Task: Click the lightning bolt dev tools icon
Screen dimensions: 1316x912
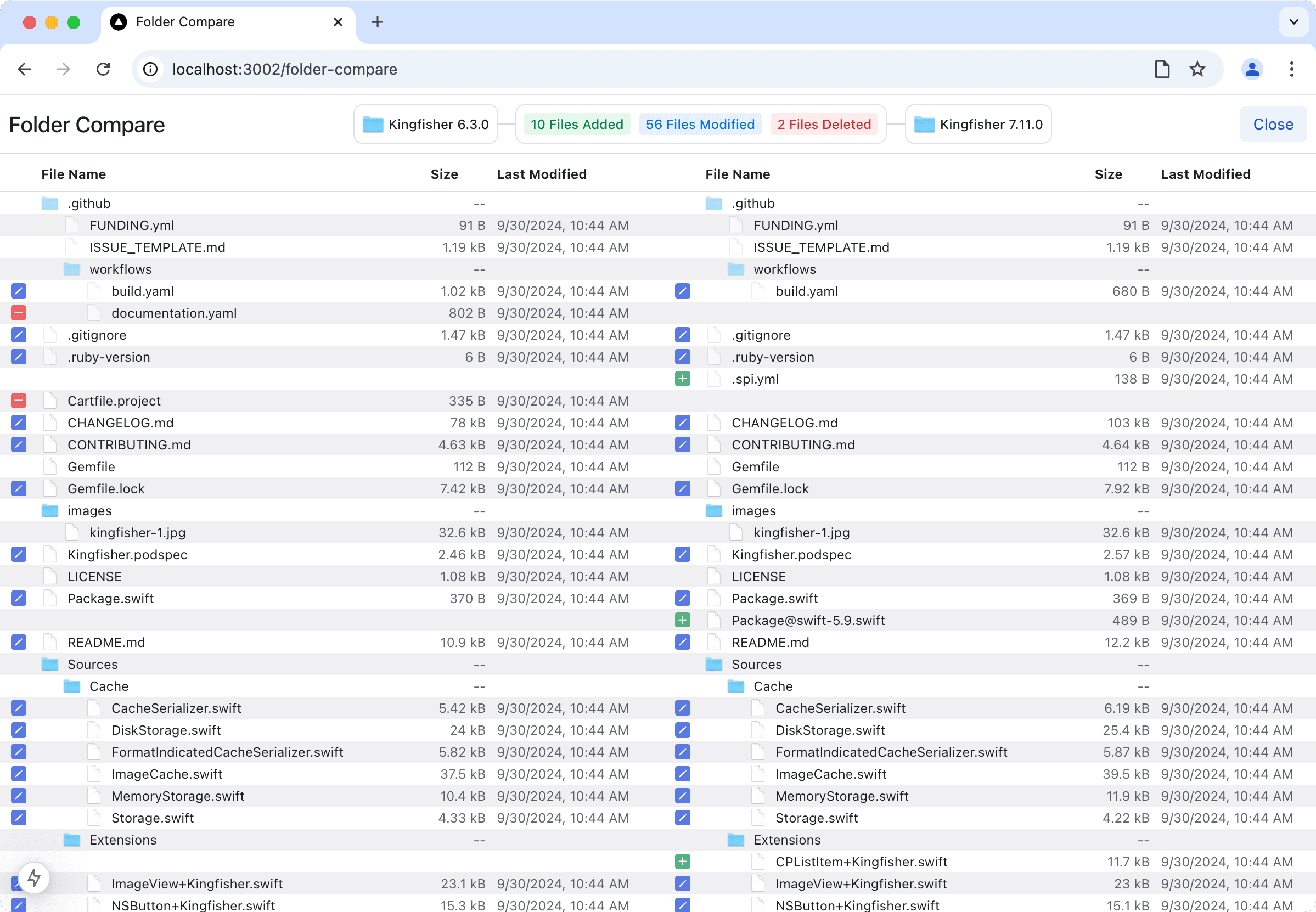Action: pyautogui.click(x=33, y=878)
